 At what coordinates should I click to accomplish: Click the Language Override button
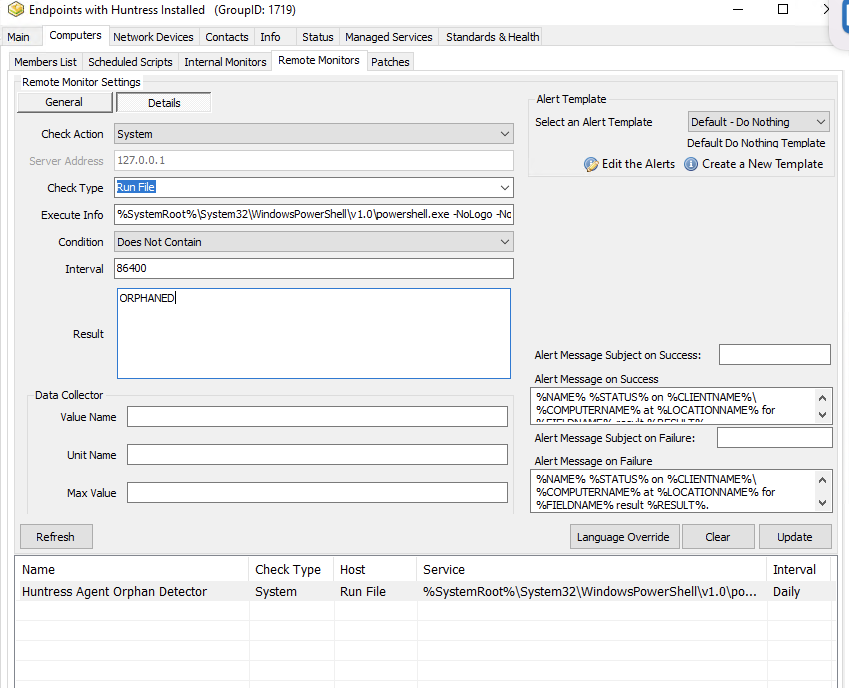pos(623,536)
